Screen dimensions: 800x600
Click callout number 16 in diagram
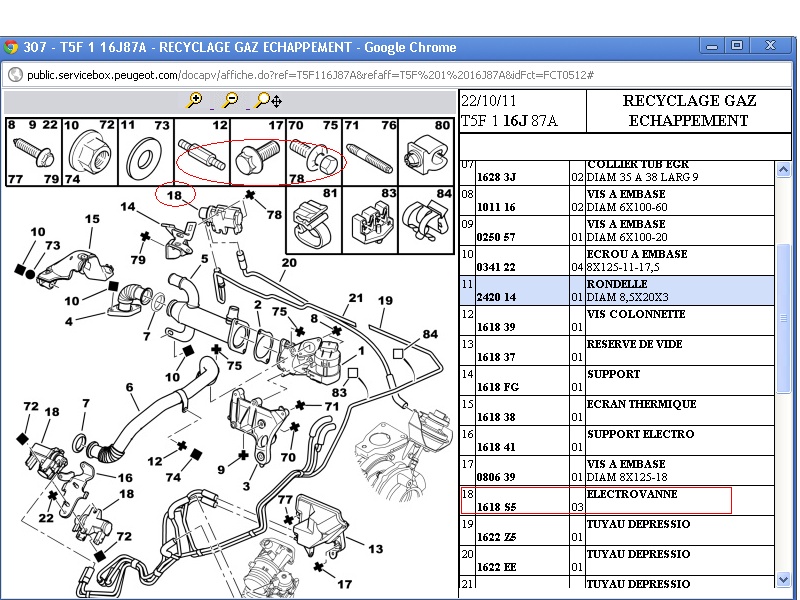click(x=125, y=478)
